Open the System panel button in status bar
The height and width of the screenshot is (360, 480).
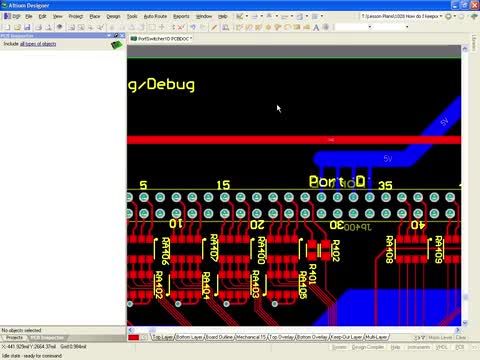coord(339,347)
